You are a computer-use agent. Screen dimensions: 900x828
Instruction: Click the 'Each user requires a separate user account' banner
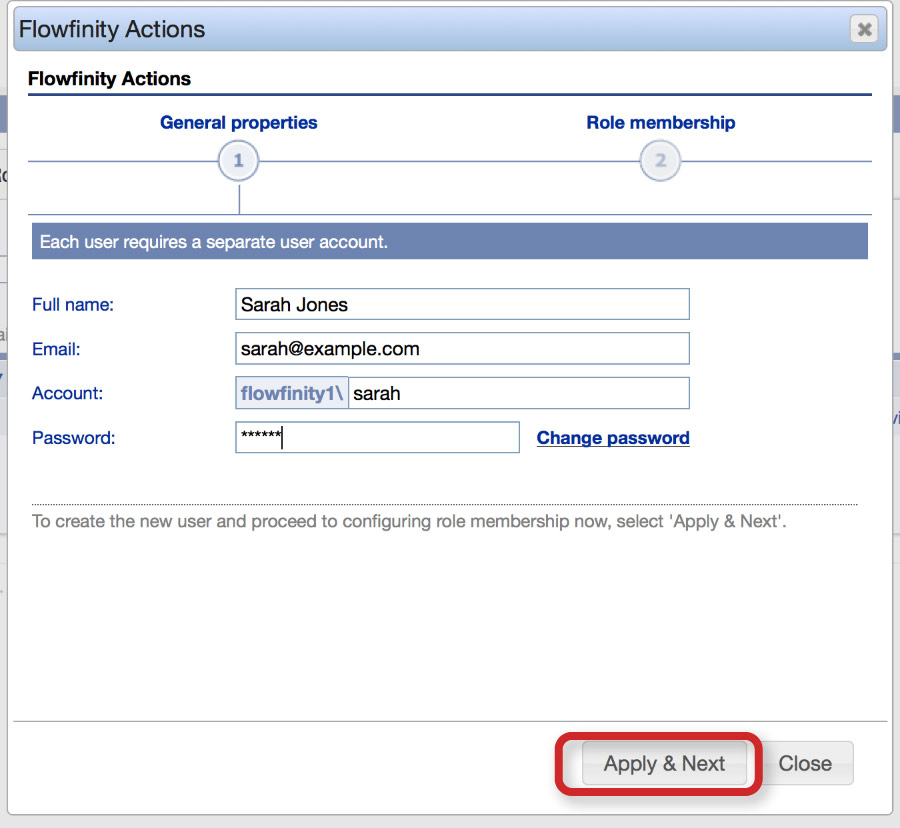(449, 242)
